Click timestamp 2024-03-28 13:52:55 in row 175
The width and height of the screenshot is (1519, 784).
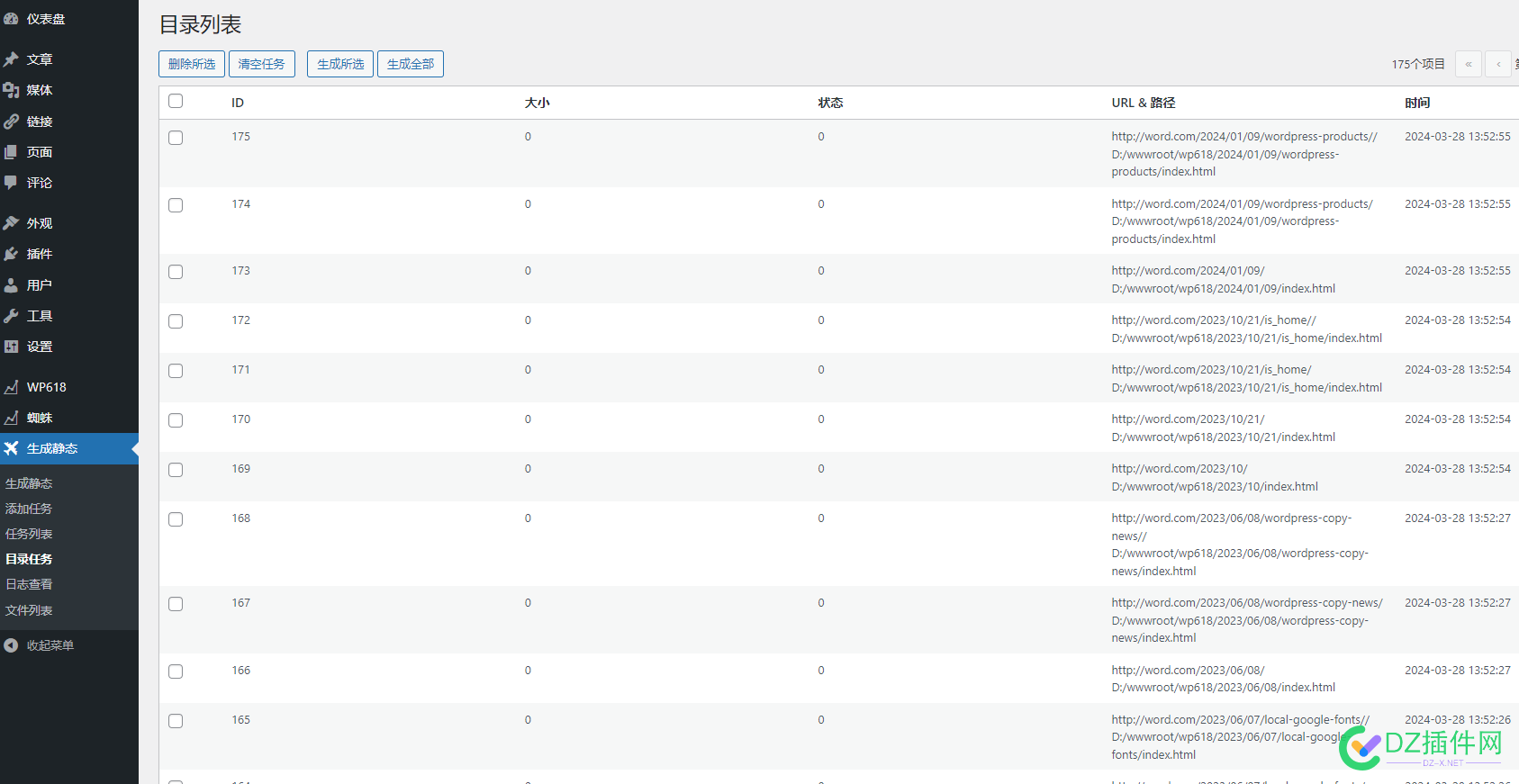pyautogui.click(x=1458, y=137)
